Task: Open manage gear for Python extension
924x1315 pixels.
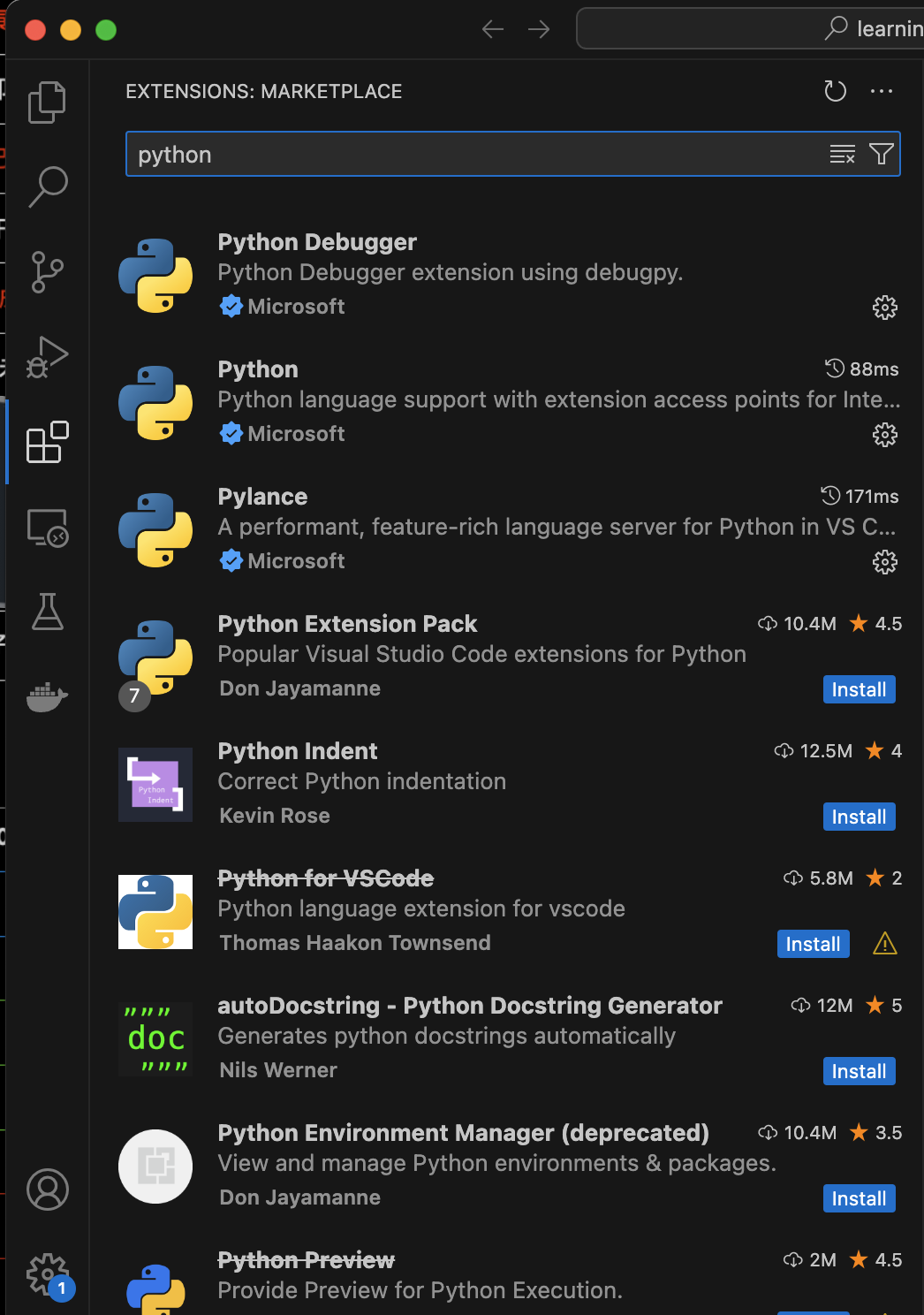Action: click(885, 435)
